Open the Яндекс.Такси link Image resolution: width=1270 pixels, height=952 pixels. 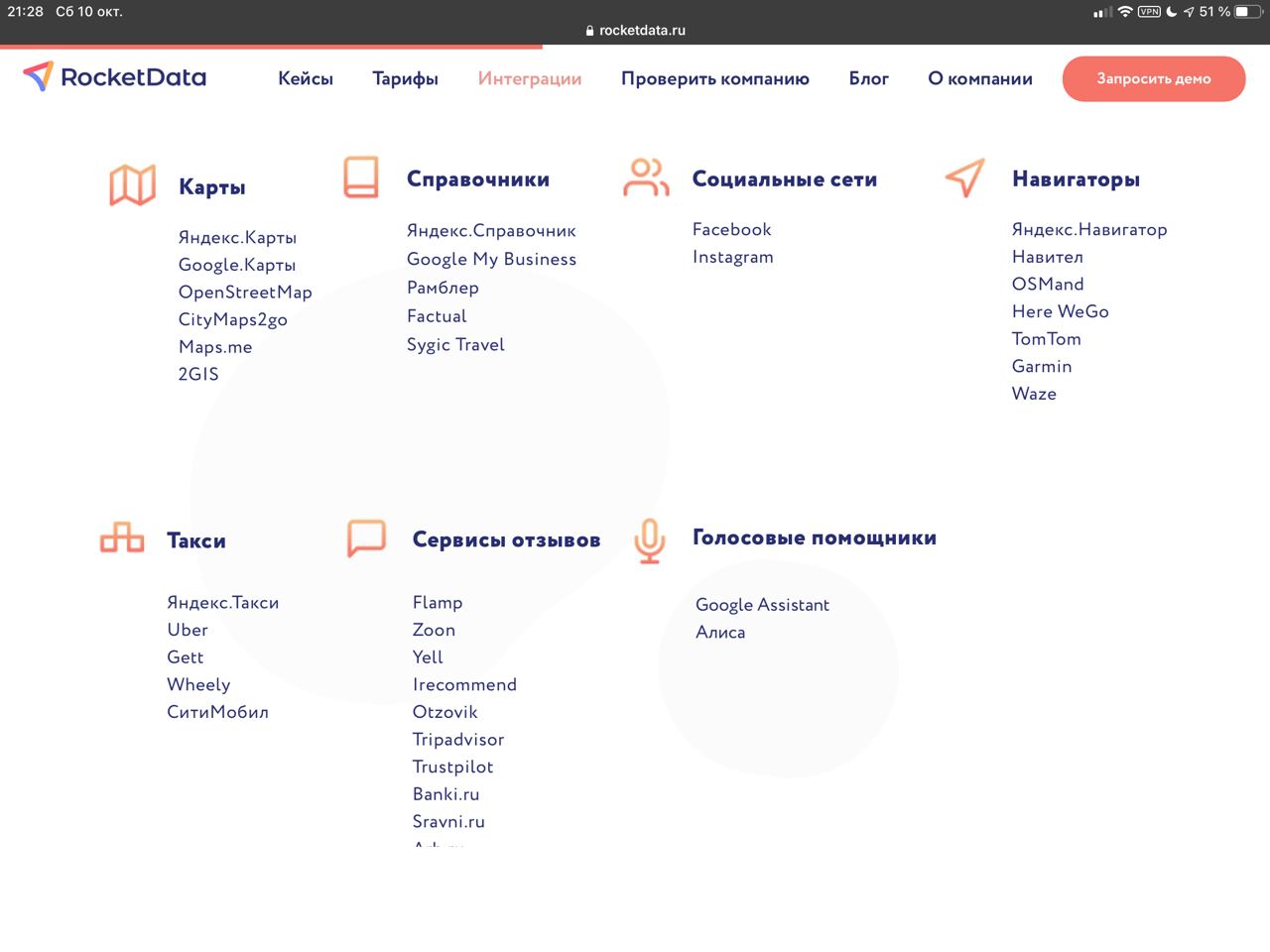tap(222, 603)
